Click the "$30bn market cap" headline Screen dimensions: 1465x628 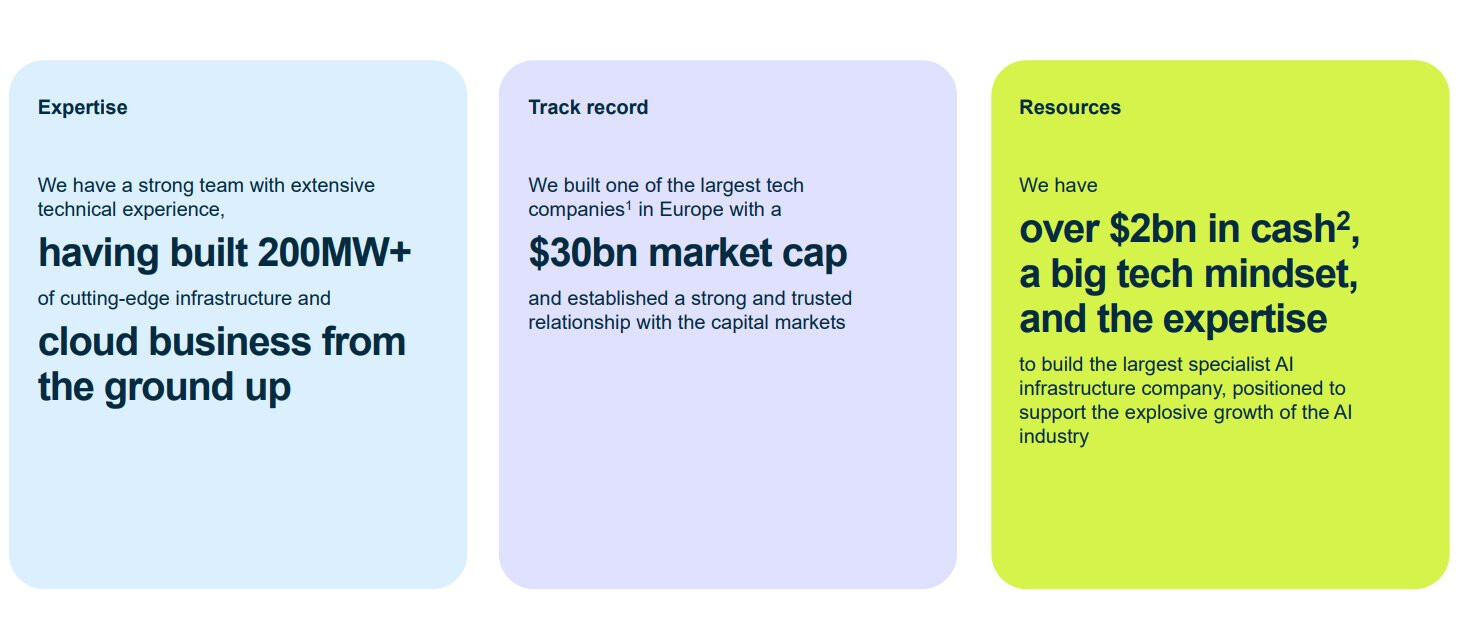[x=687, y=253]
